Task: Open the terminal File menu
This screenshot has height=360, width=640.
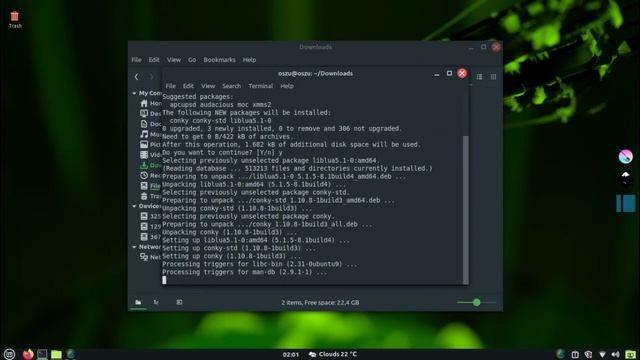Action: pos(171,86)
